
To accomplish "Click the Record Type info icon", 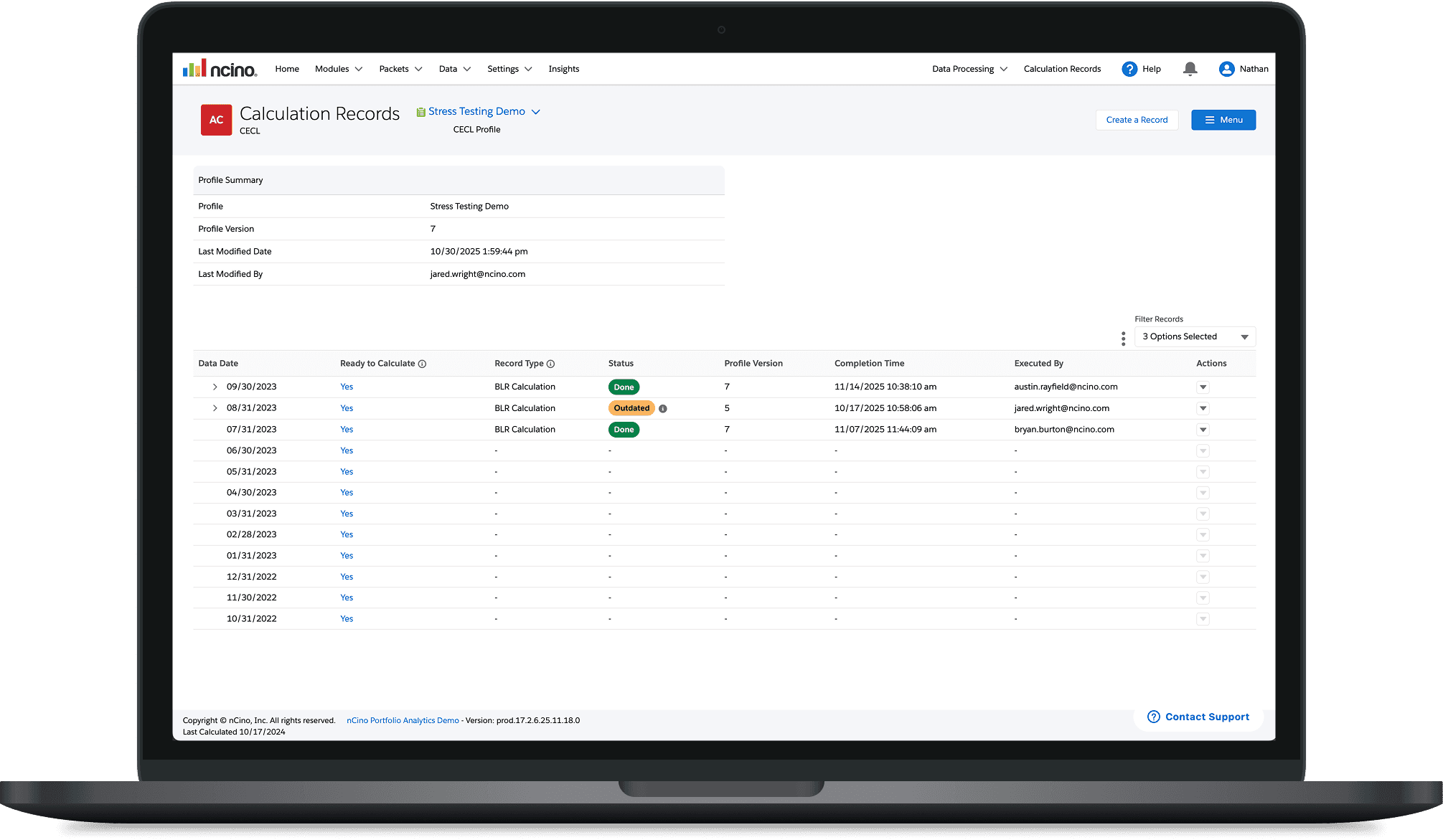I will coord(550,364).
